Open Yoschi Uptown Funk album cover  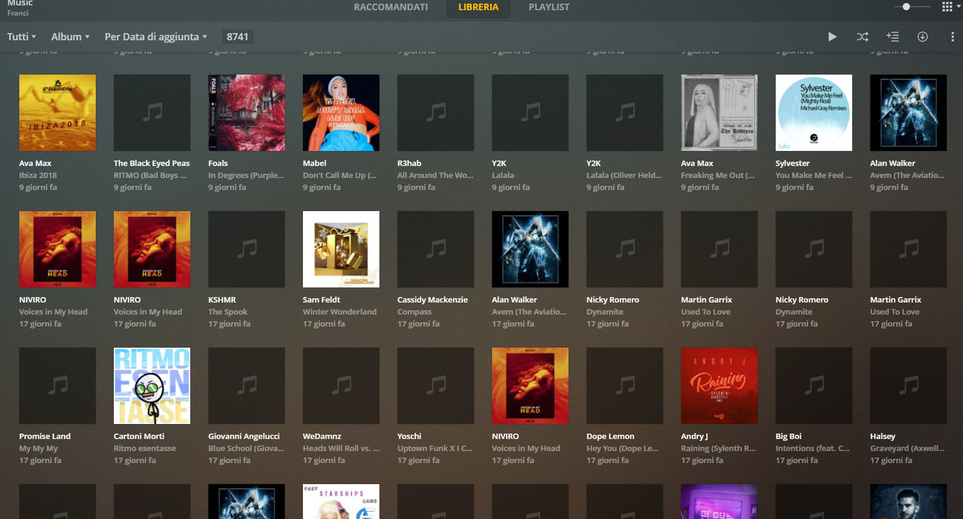click(x=435, y=385)
